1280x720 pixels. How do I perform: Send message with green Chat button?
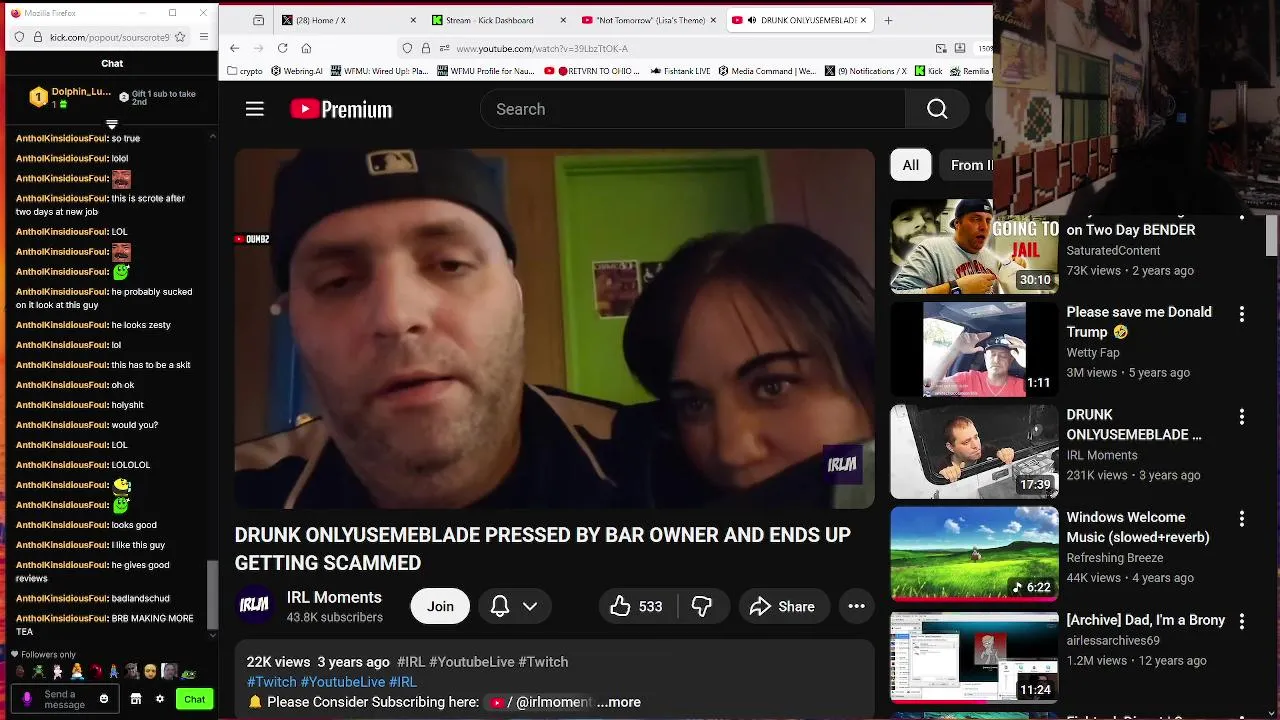(x=194, y=699)
